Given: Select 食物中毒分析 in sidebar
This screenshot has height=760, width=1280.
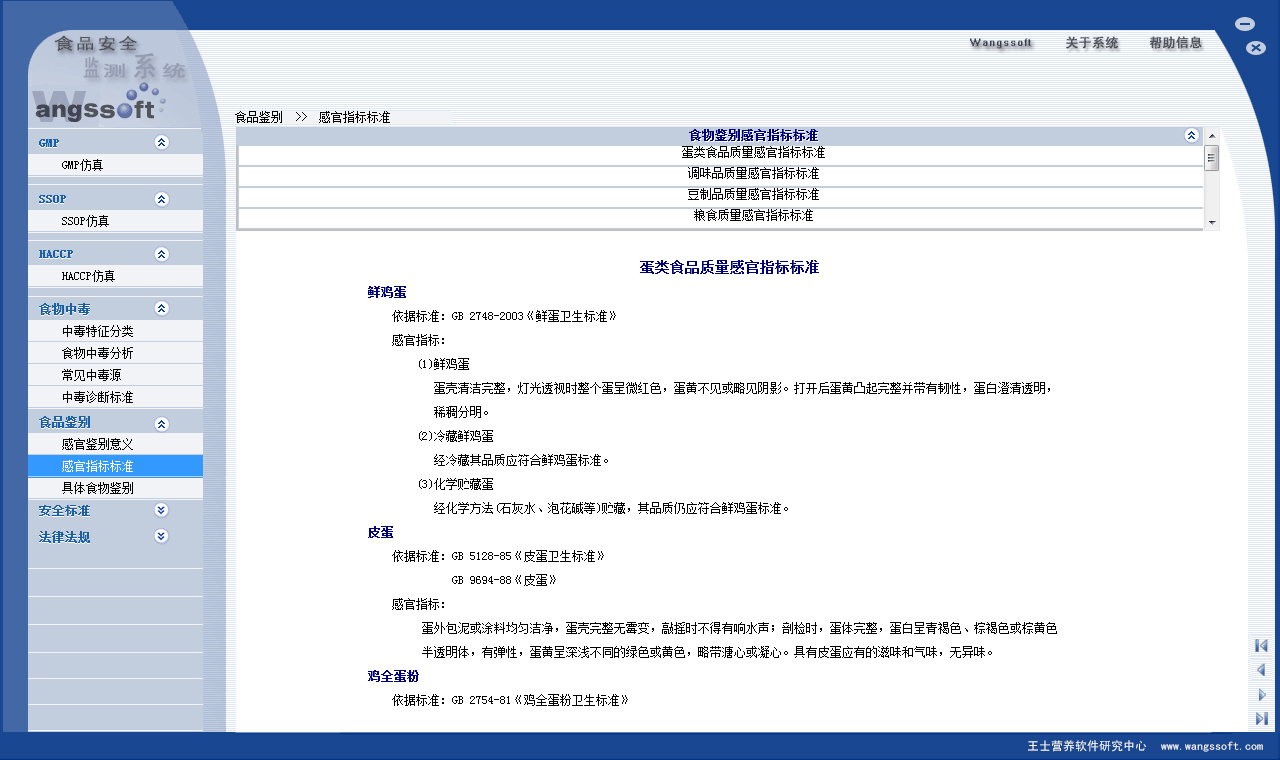Looking at the screenshot, I should tap(115, 353).
